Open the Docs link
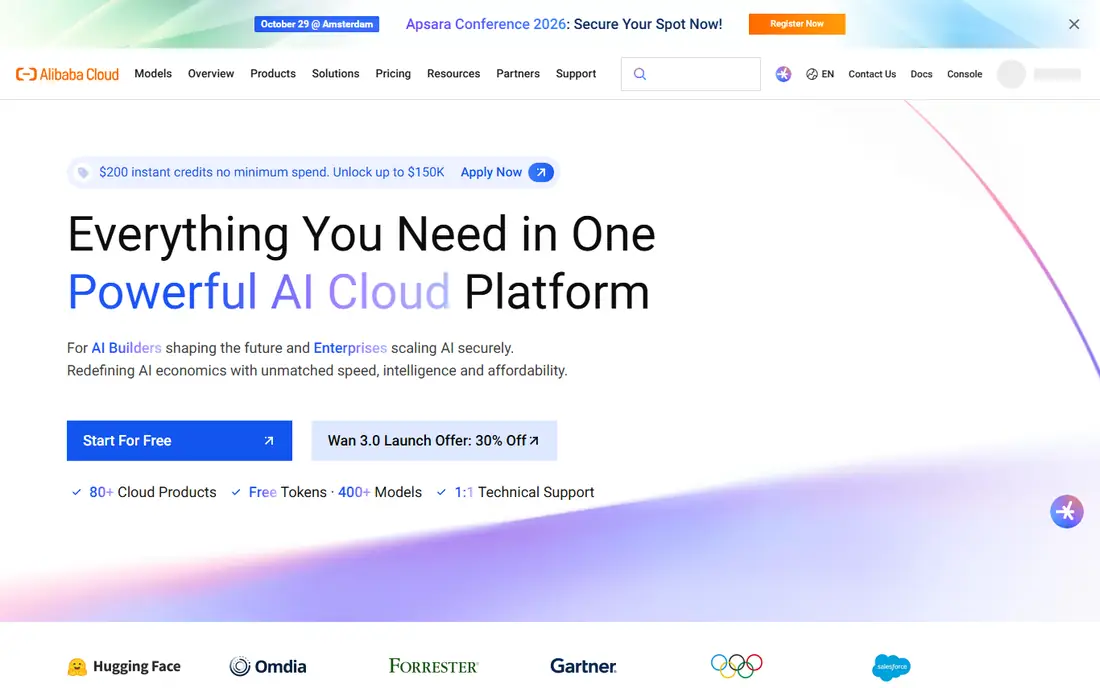 pyautogui.click(x=921, y=74)
